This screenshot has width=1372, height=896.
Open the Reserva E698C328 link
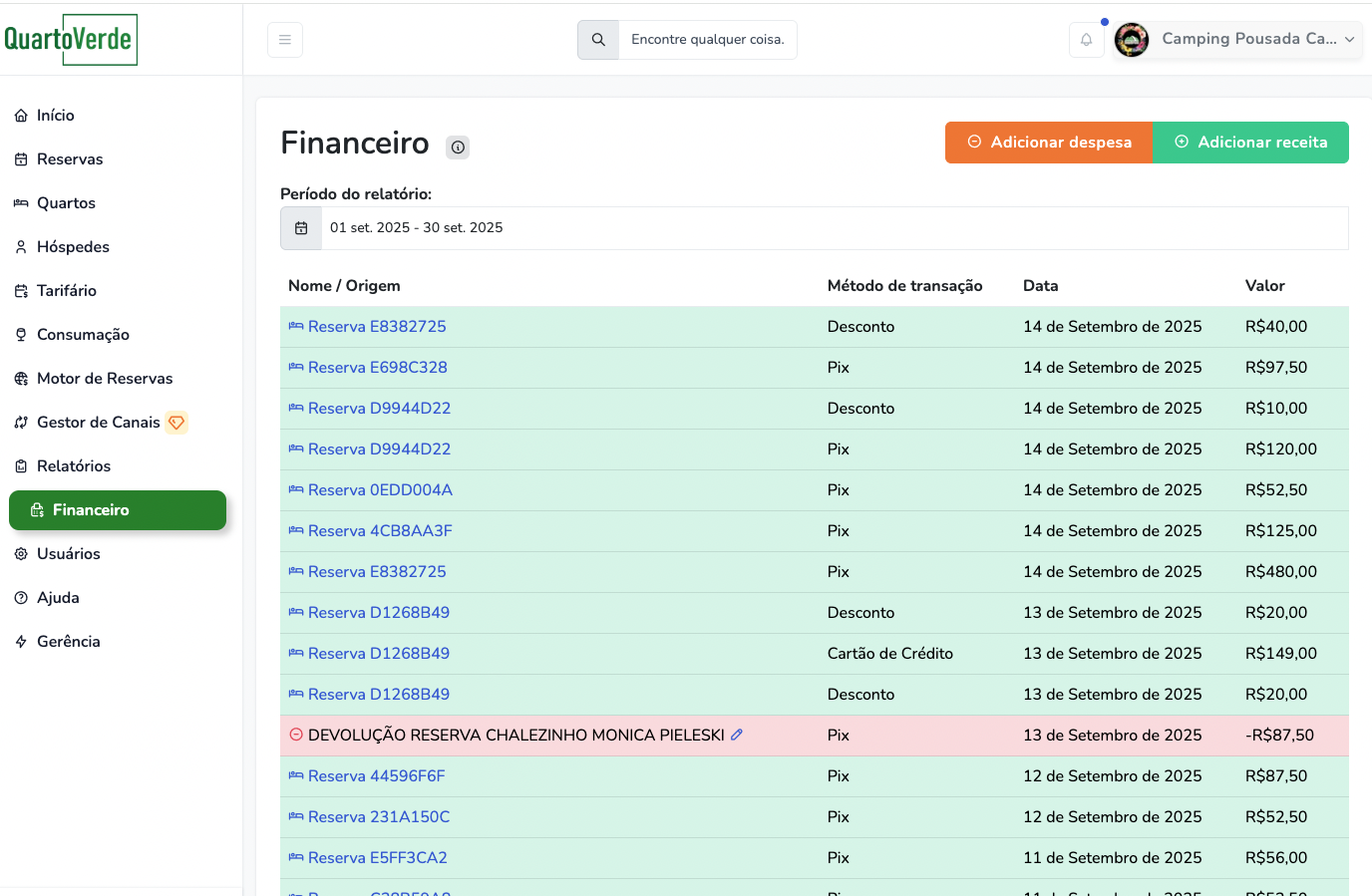pos(377,368)
